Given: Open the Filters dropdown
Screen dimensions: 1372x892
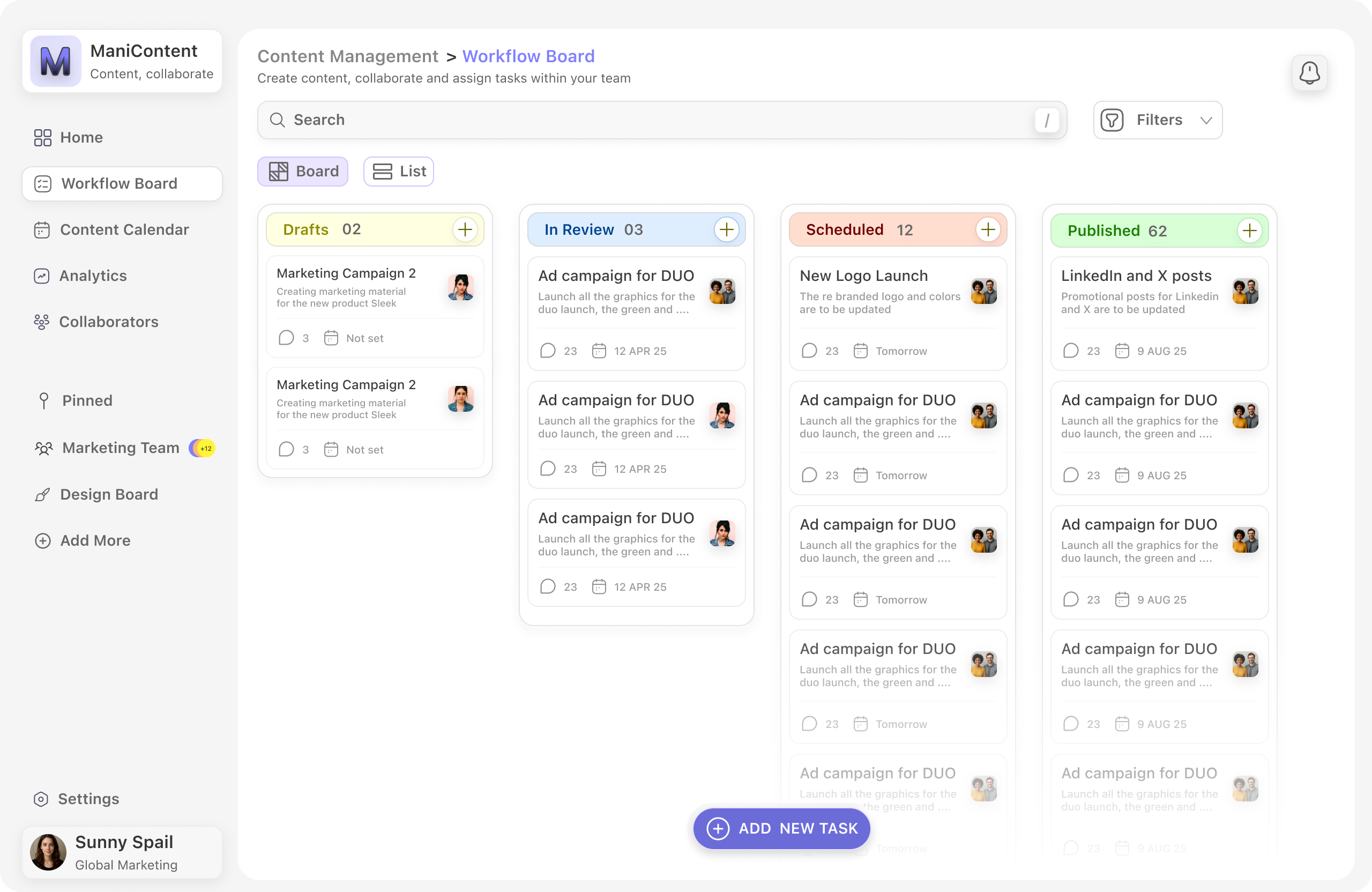Looking at the screenshot, I should click(1158, 120).
